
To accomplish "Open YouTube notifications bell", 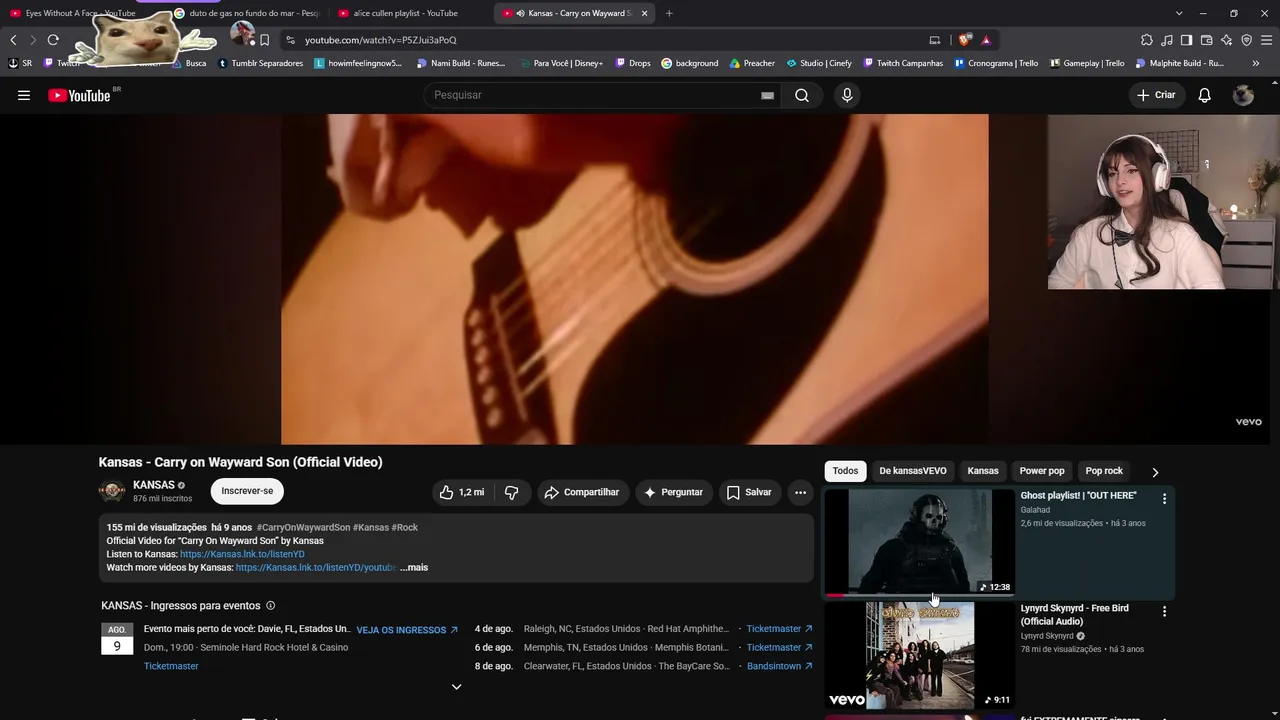I will click(x=1205, y=95).
